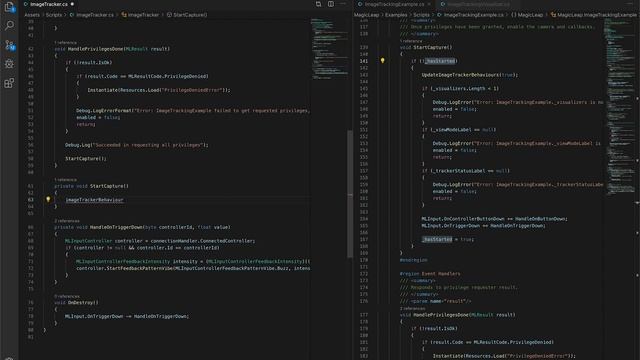This screenshot has width=640, height=360.
Task: Click imageTrackerBehaviour on line 63
Action: [x=94, y=200]
